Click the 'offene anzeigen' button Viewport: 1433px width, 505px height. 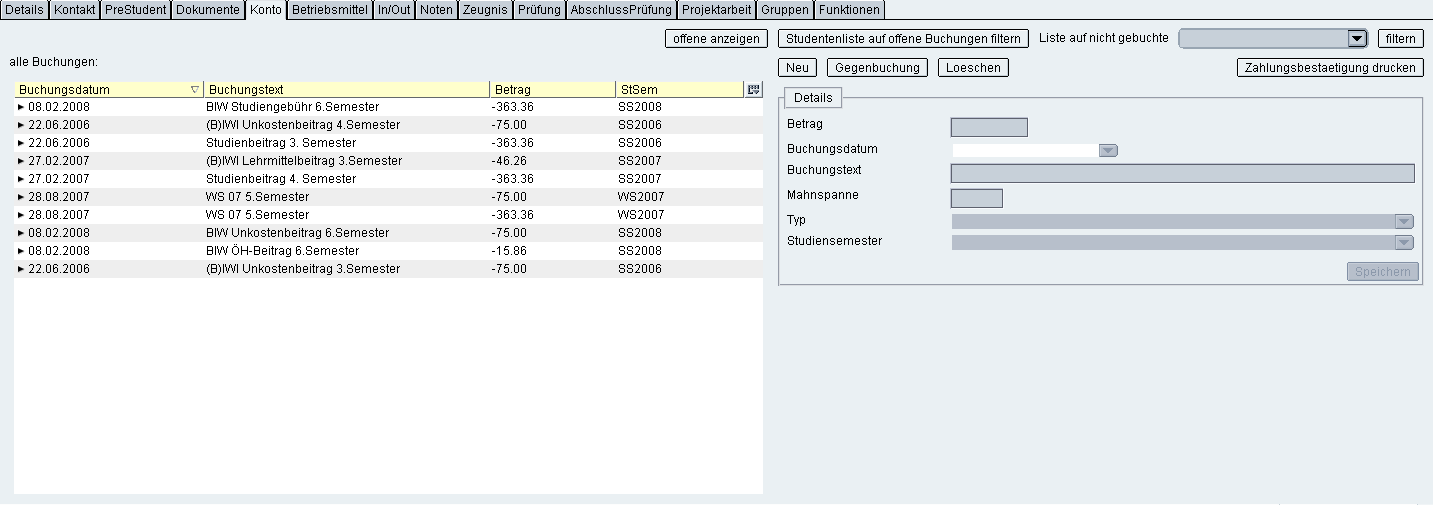[x=715, y=39]
